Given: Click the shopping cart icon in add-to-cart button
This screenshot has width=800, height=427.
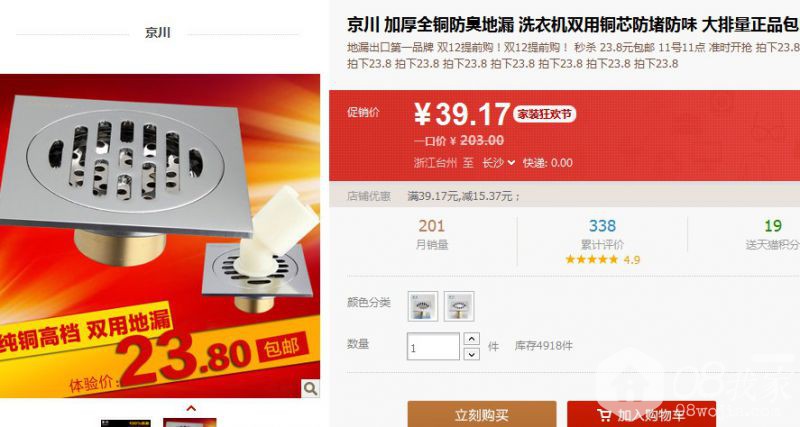Looking at the screenshot, I should [604, 415].
